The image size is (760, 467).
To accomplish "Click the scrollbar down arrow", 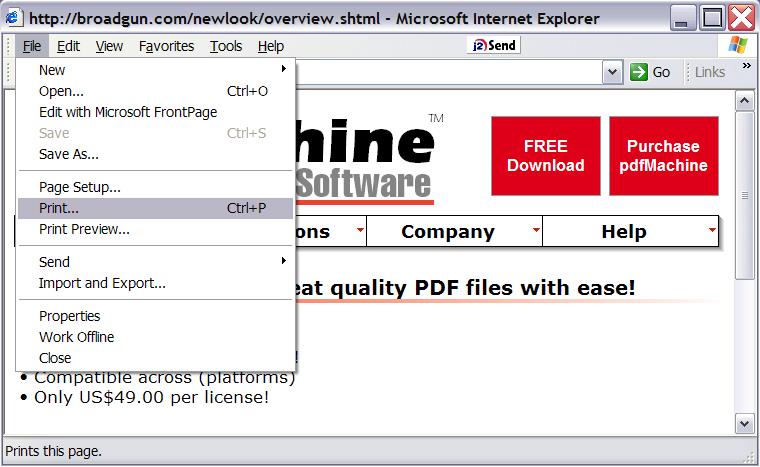I will [x=744, y=423].
